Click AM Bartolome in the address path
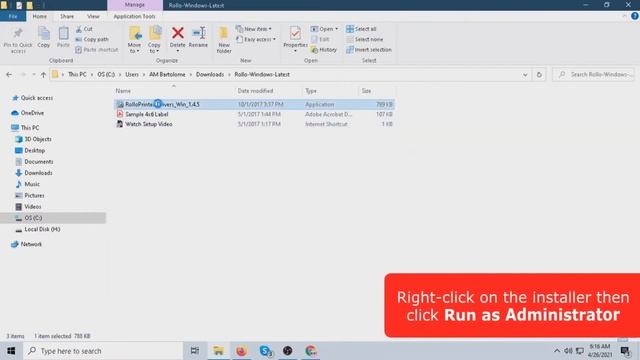This screenshot has width=640, height=360. pyautogui.click(x=167, y=75)
